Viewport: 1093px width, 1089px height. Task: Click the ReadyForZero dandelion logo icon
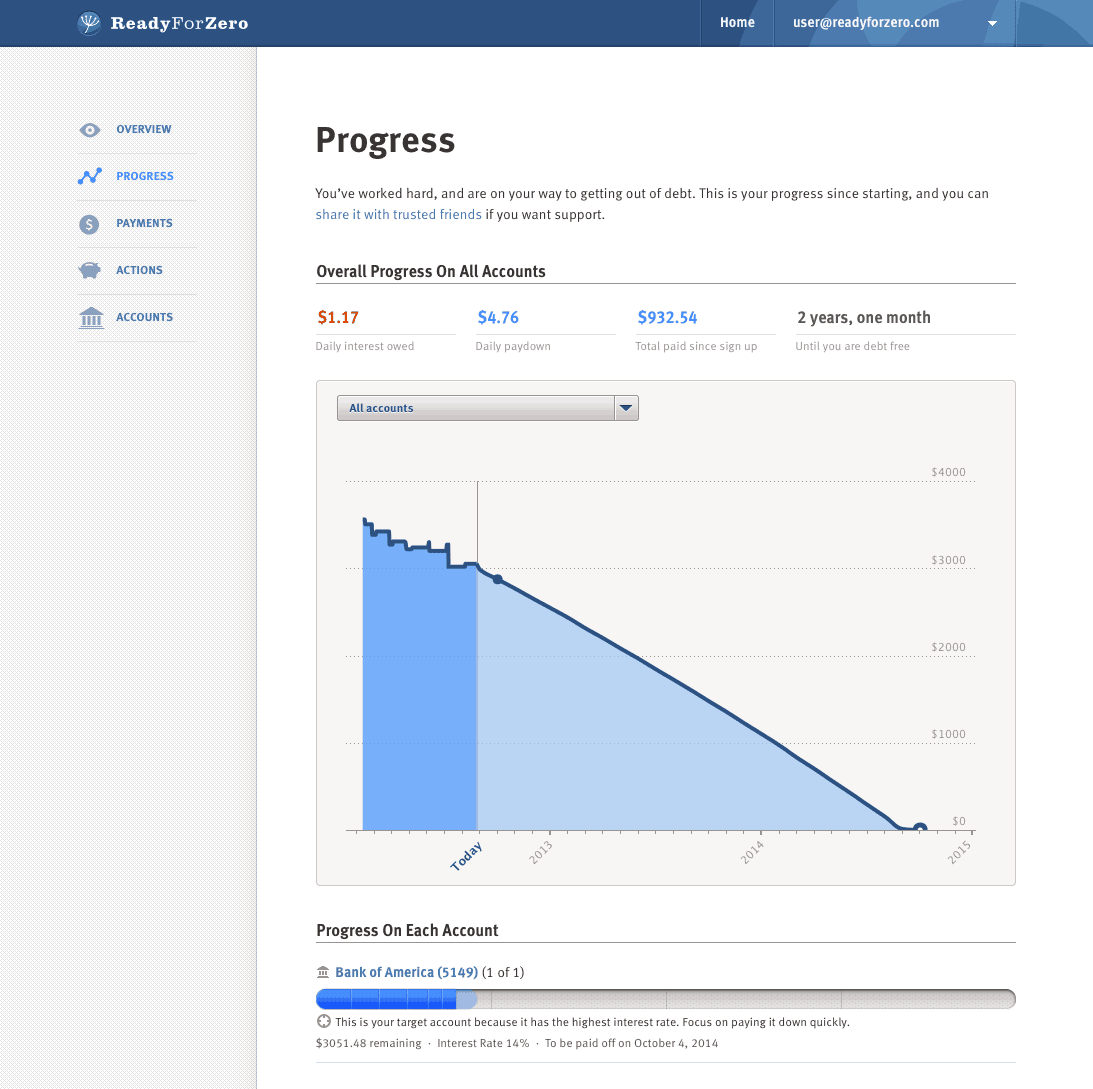[89, 23]
